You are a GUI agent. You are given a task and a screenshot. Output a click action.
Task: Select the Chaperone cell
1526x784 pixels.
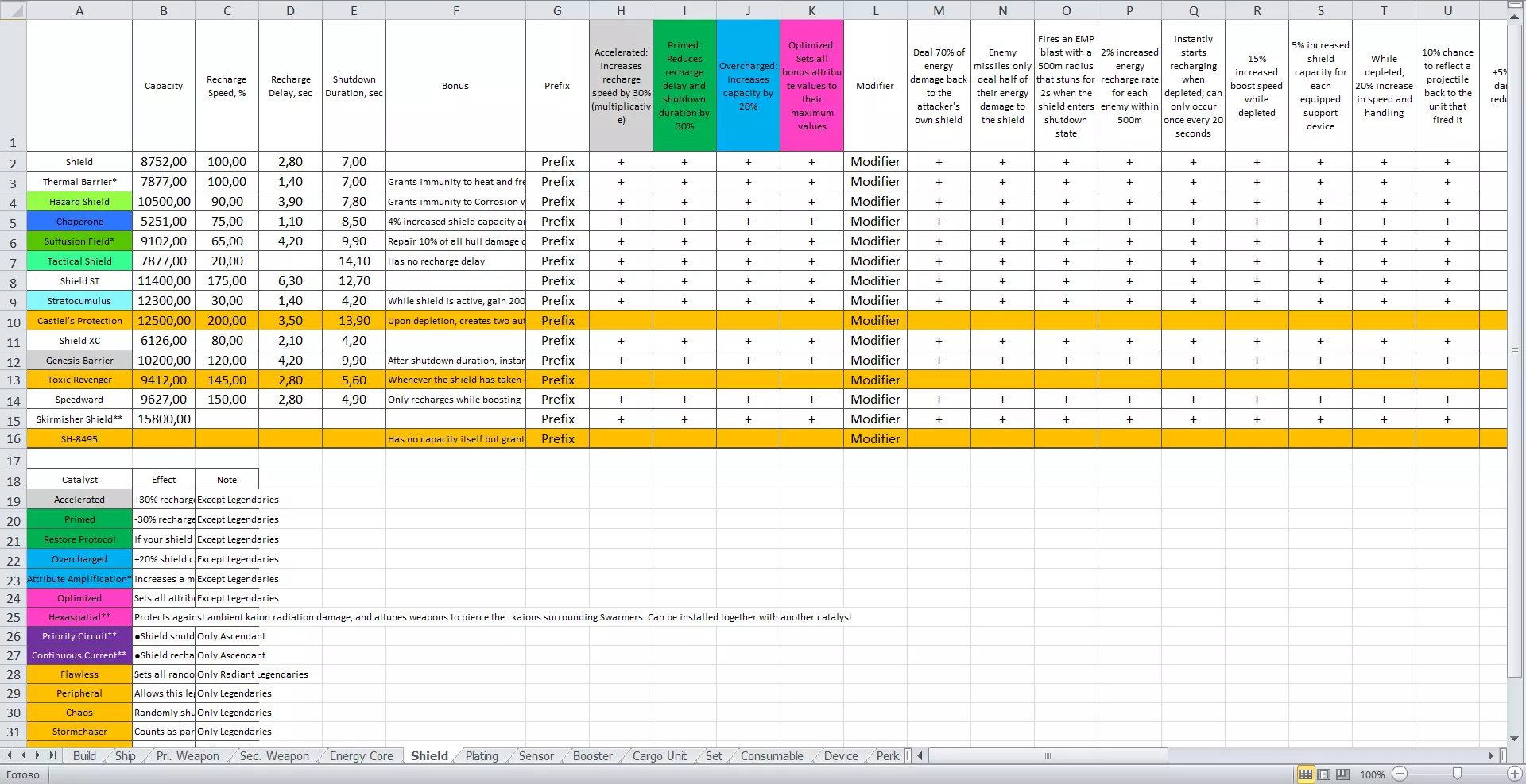(x=79, y=222)
